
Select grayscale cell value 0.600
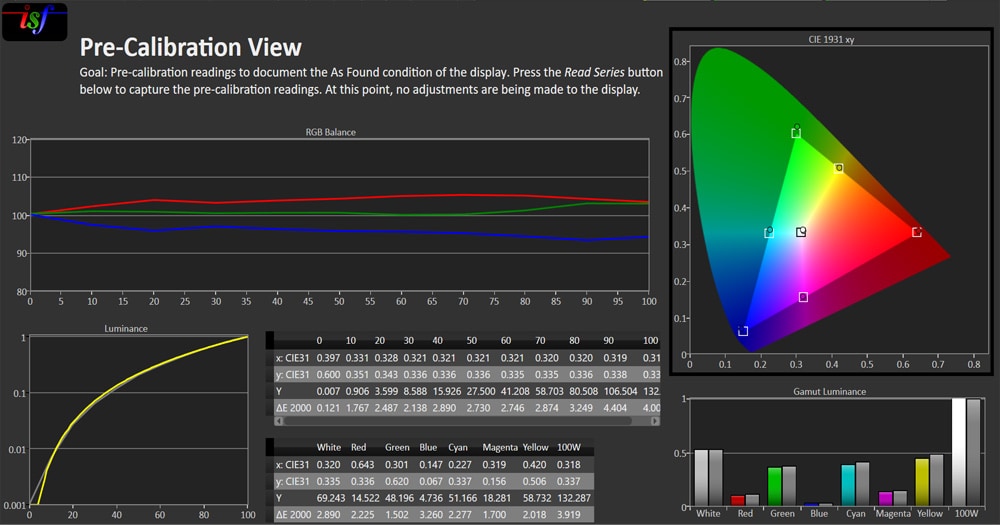click(328, 374)
